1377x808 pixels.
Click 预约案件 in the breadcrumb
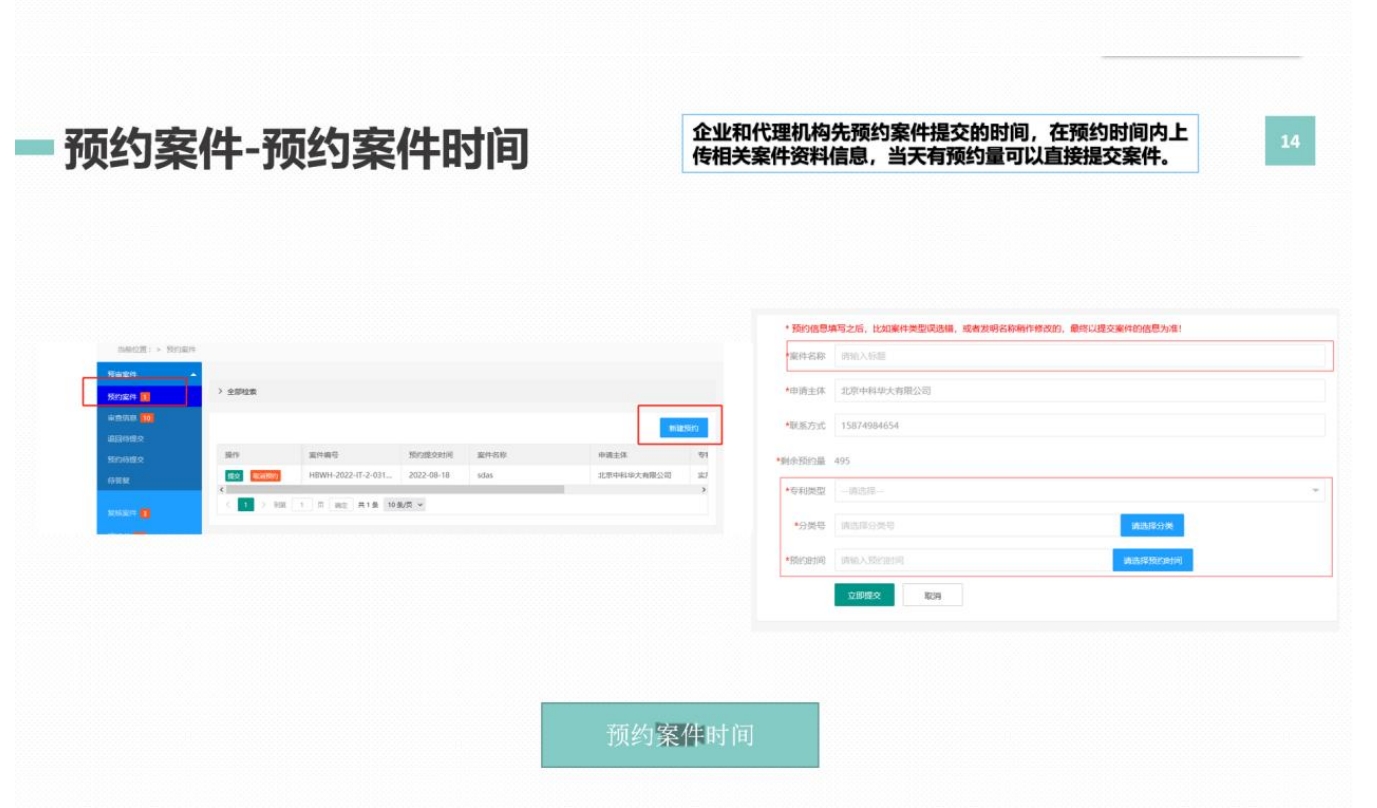pos(181,349)
